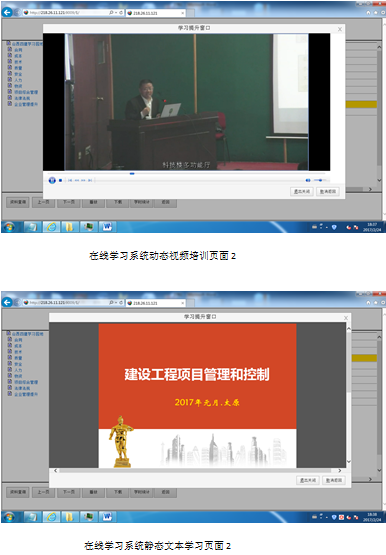
Task: Open 项目综合管理 tree node beside the slide viewer
Action: (x=26, y=382)
